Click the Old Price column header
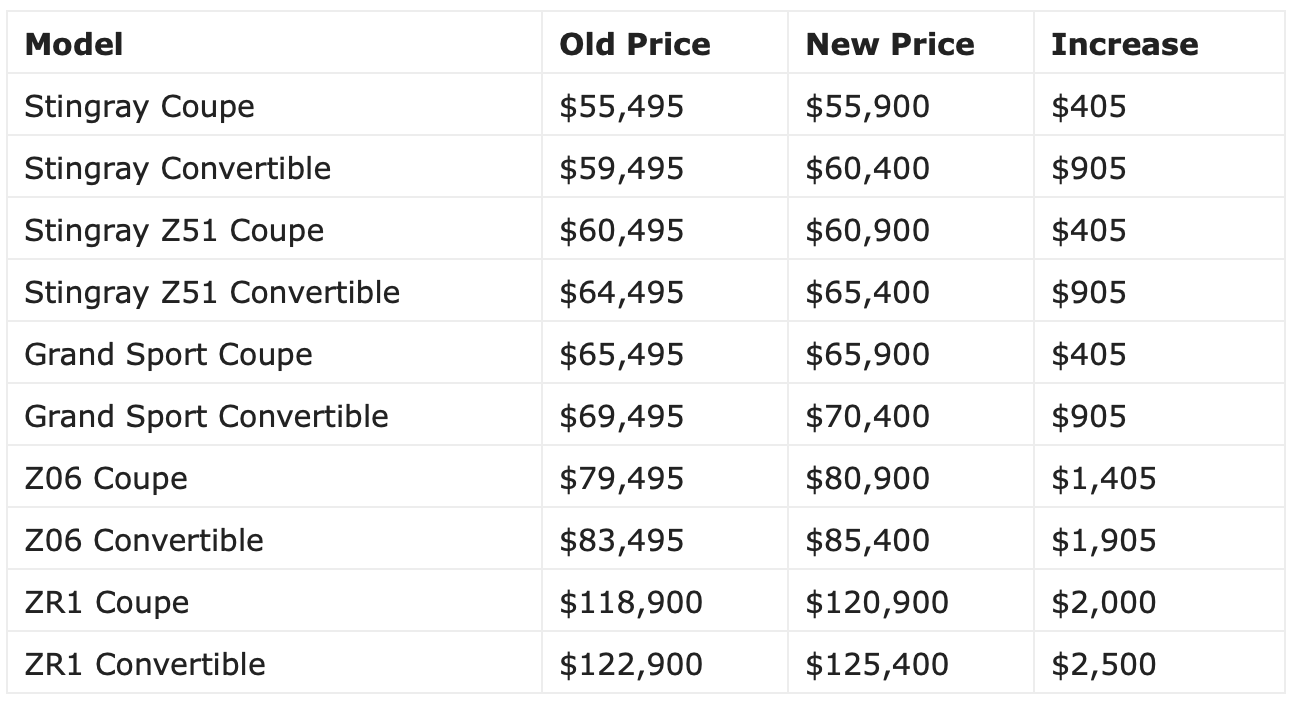The height and width of the screenshot is (708, 1296). pos(635,44)
